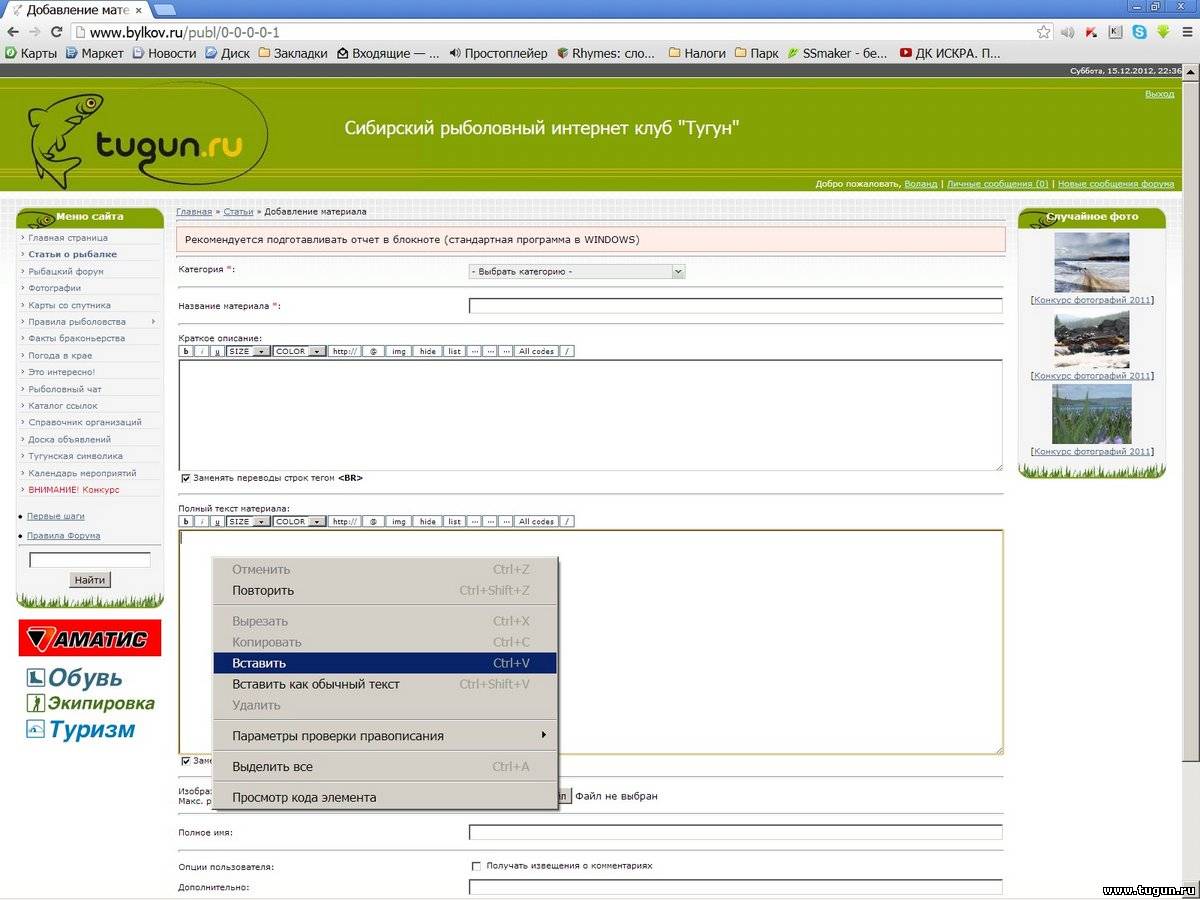Enable 'Получать извещения о комментариях' checkbox

(476, 866)
